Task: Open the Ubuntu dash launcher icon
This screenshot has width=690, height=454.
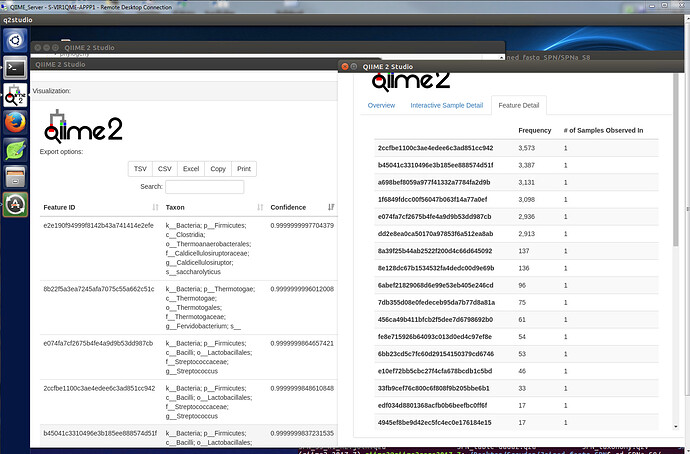Action: tap(15, 41)
